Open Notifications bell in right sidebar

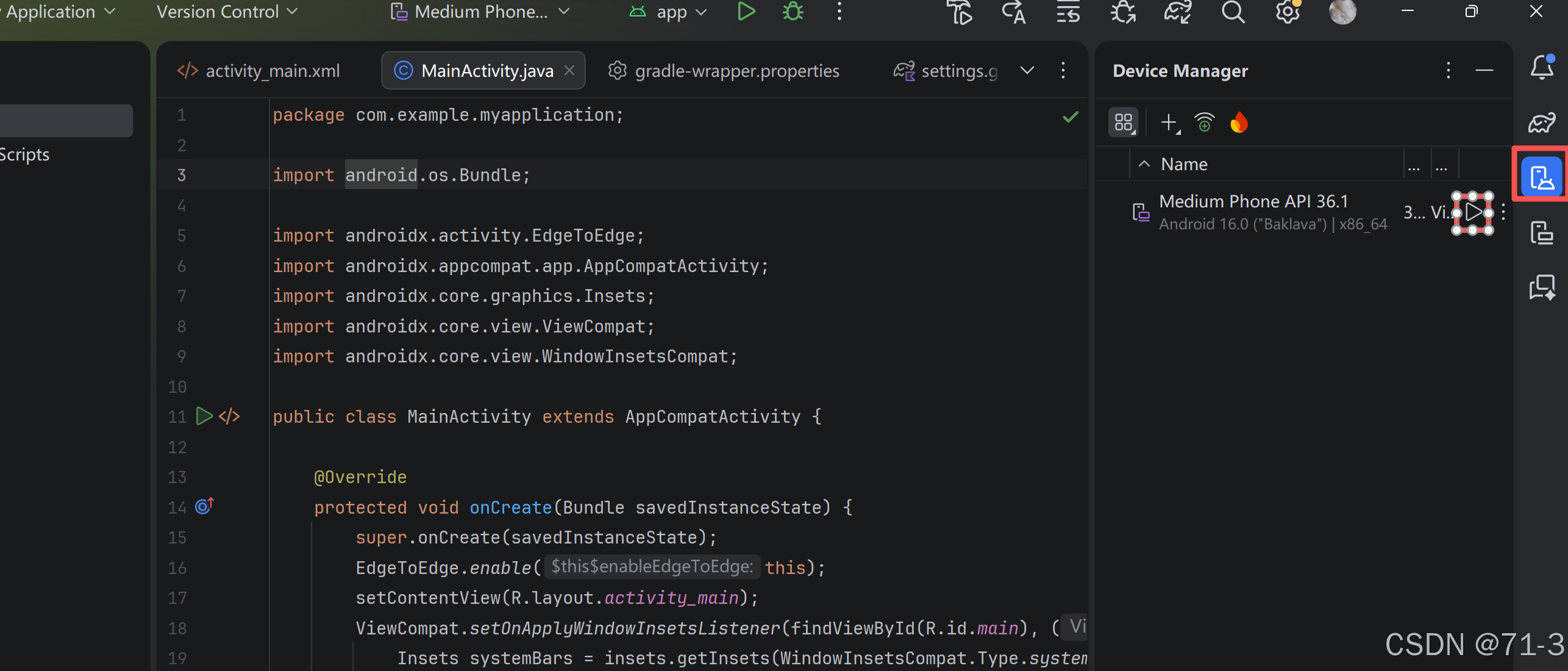[x=1542, y=67]
